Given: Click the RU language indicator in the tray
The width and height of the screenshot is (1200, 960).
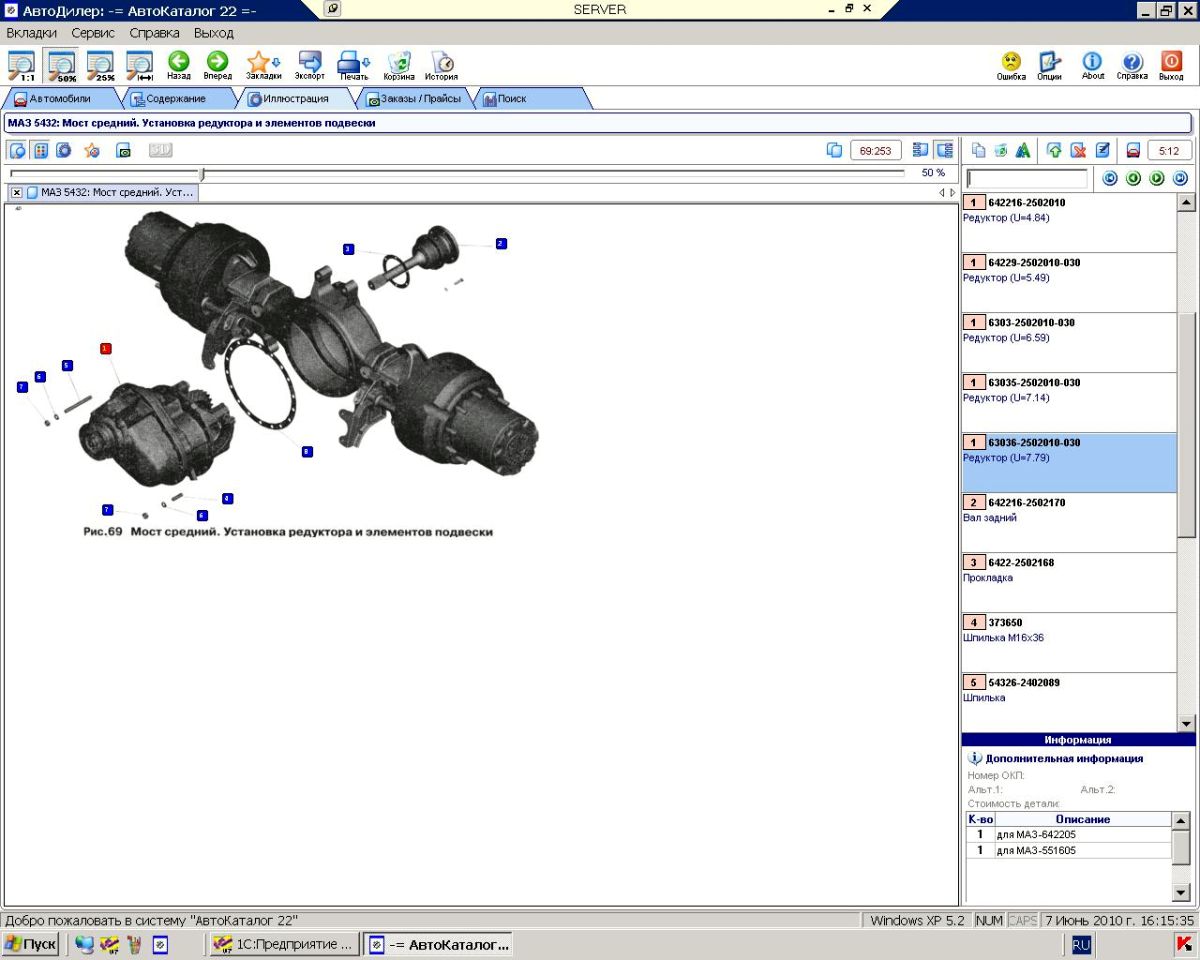Looking at the screenshot, I should 1081,944.
